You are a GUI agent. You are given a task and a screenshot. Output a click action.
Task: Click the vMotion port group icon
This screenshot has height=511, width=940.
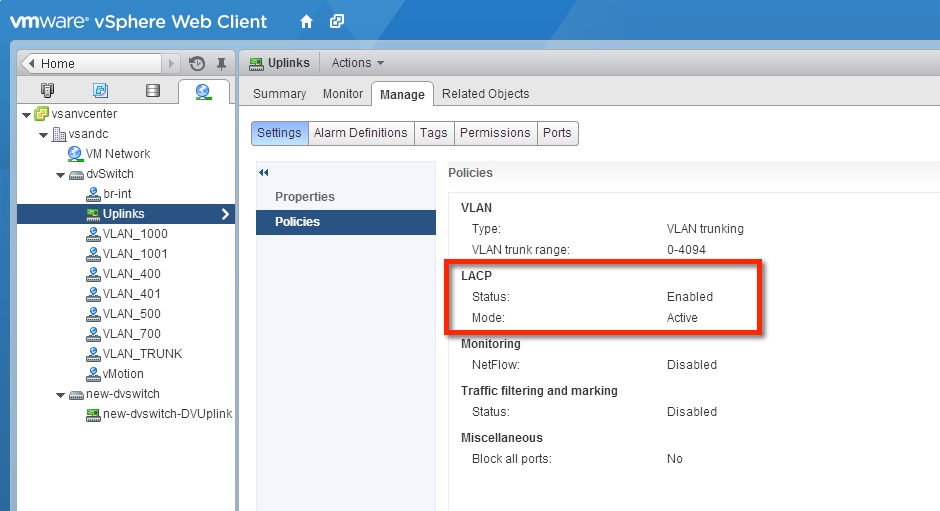[93, 374]
